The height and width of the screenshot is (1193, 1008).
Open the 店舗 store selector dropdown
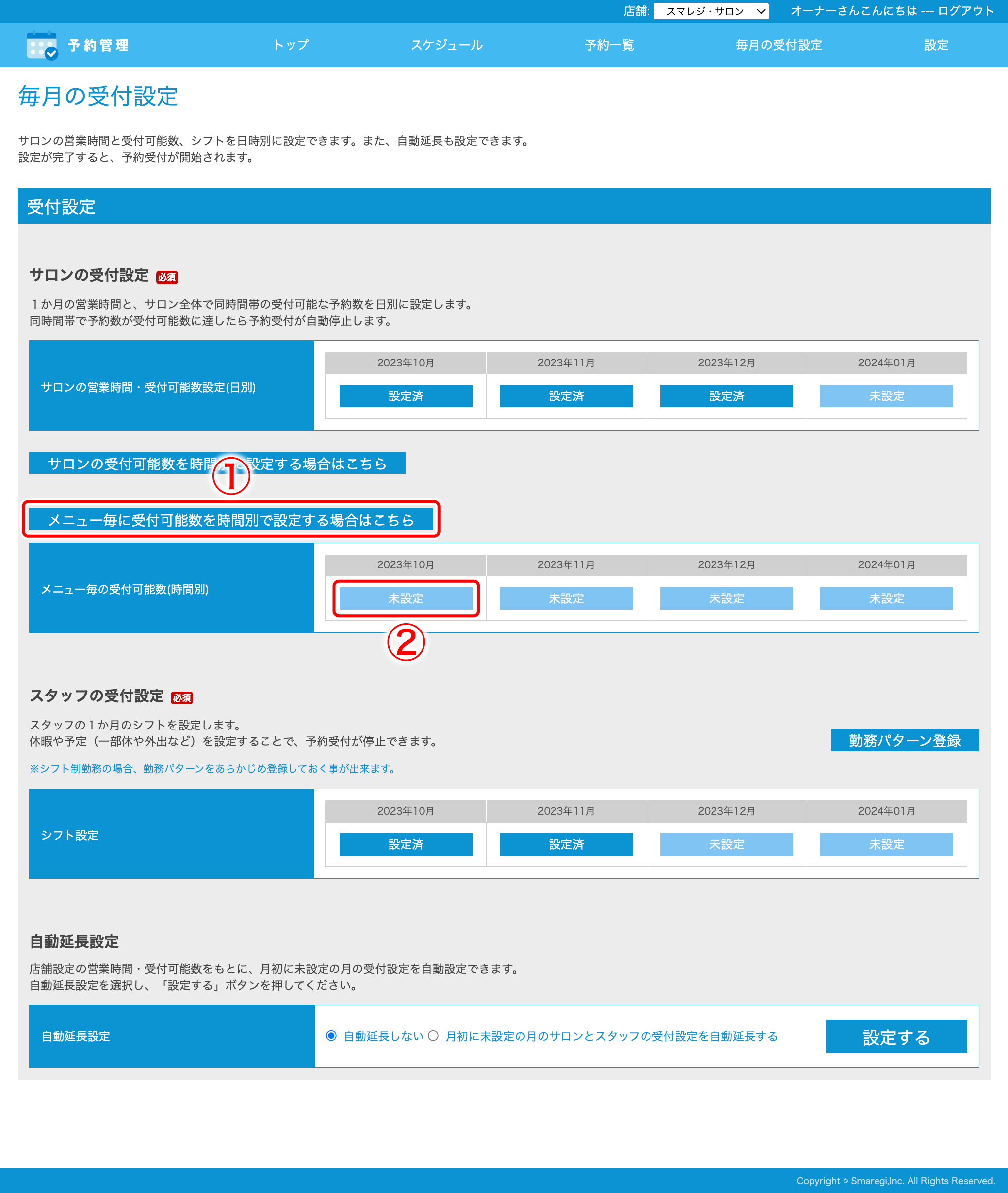(x=710, y=11)
